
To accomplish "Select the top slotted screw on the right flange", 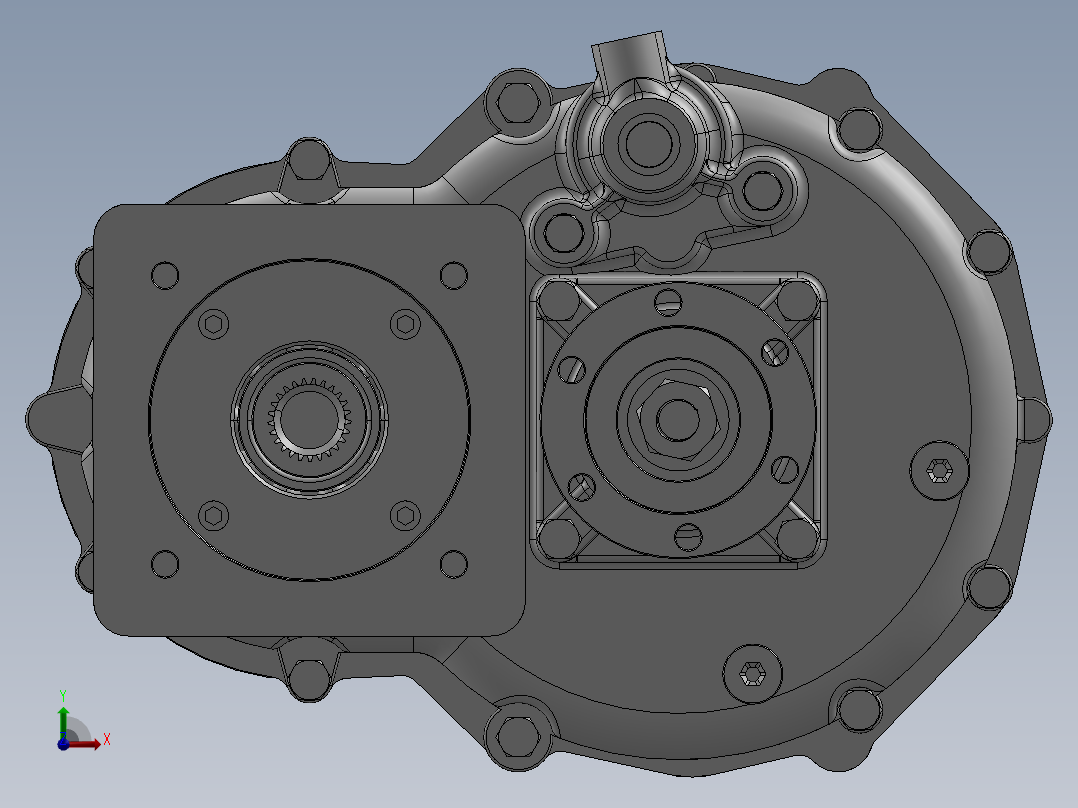I will pos(668,301).
